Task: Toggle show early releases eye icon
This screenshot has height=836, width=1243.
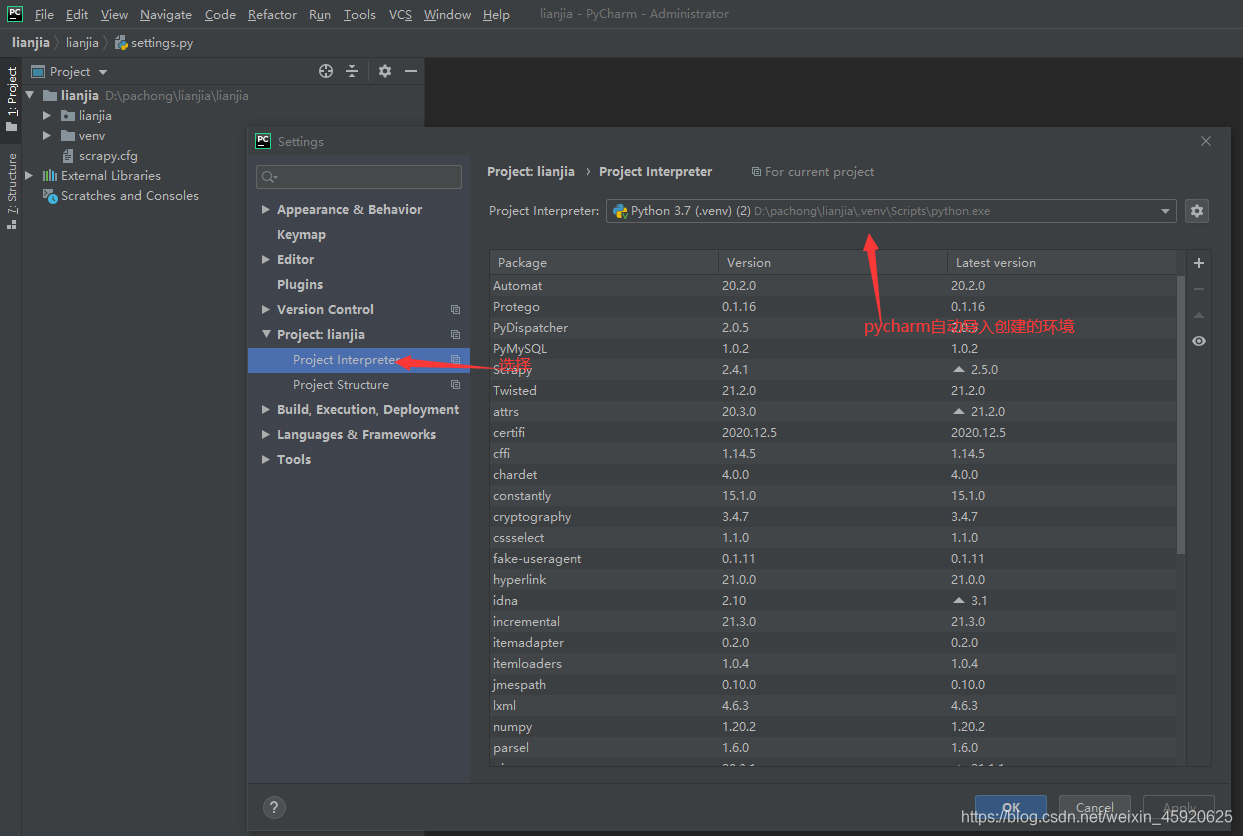Action: tap(1199, 341)
